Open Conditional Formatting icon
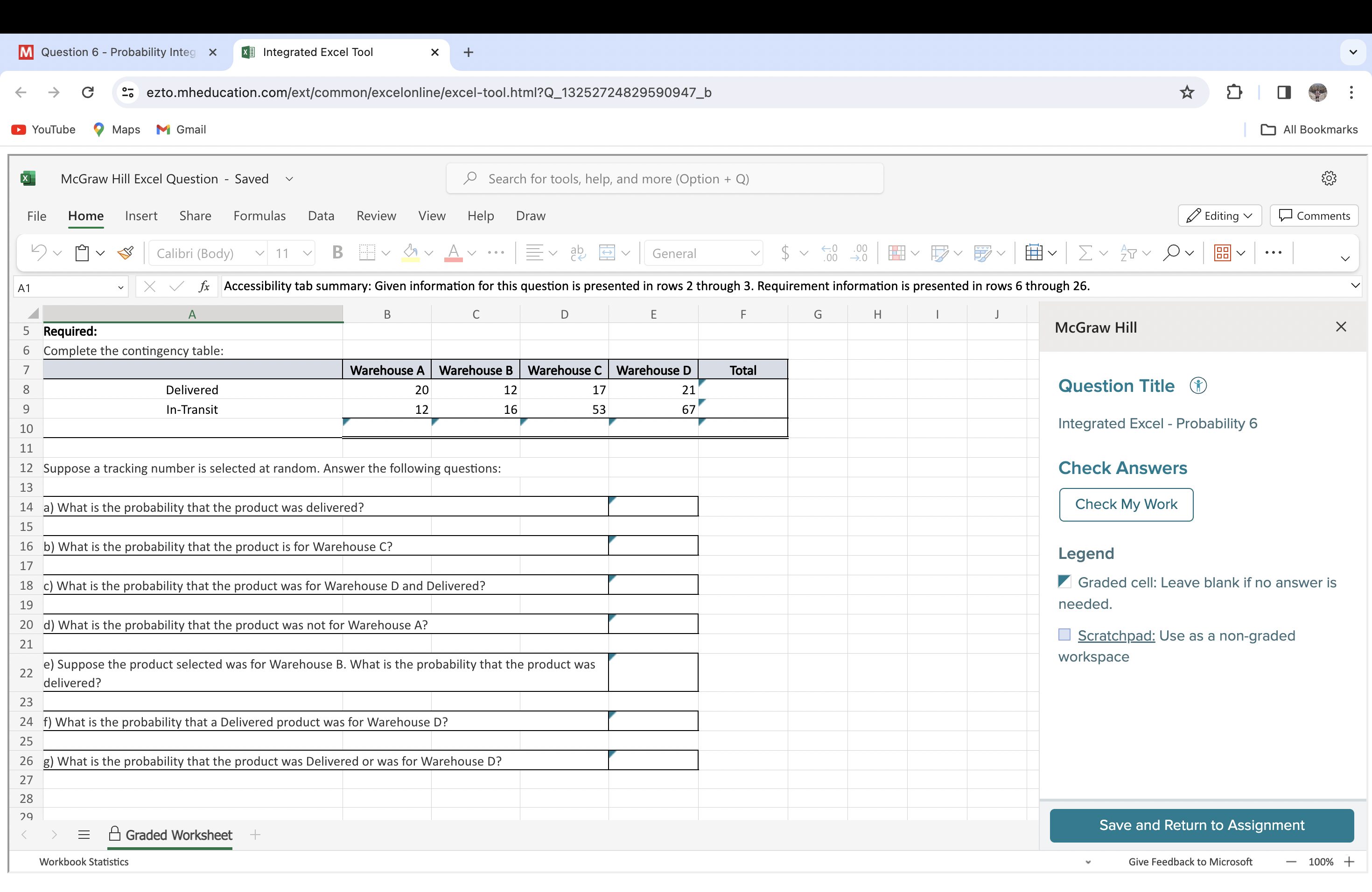 [x=896, y=253]
